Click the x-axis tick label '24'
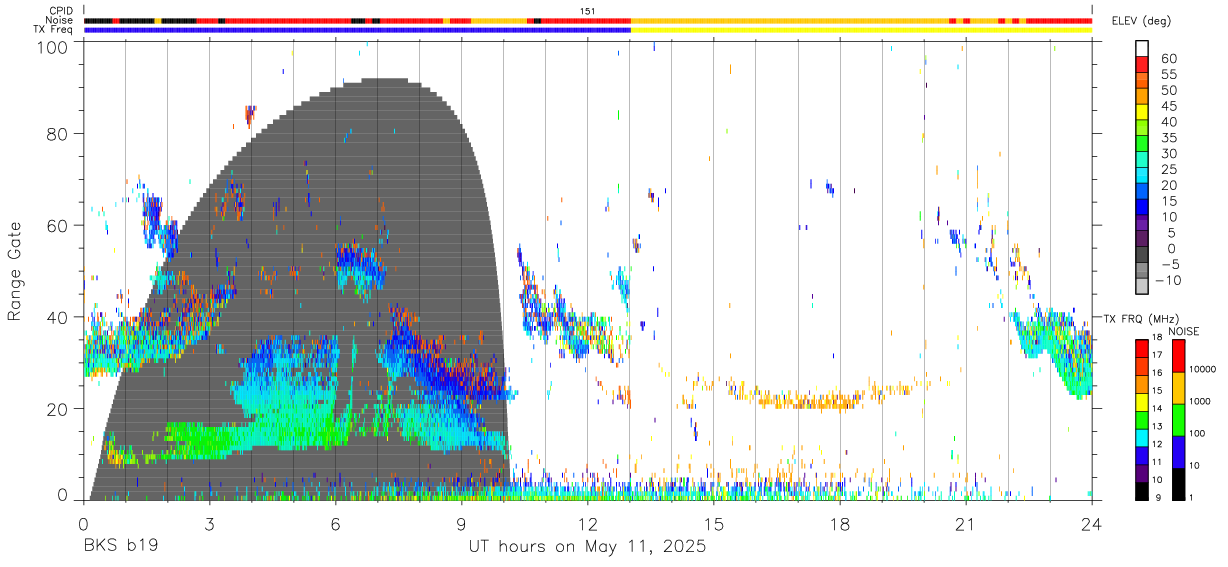 click(x=1092, y=523)
